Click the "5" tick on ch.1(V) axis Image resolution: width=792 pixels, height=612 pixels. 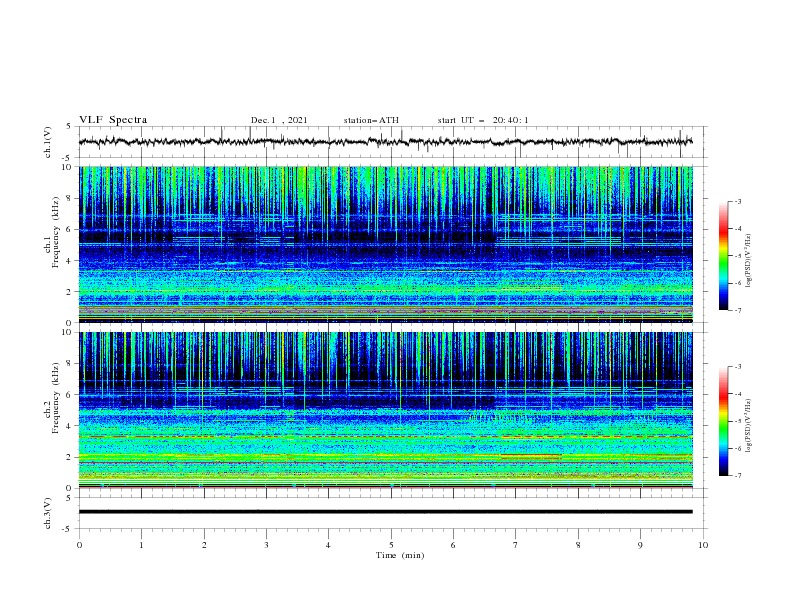click(x=70, y=126)
